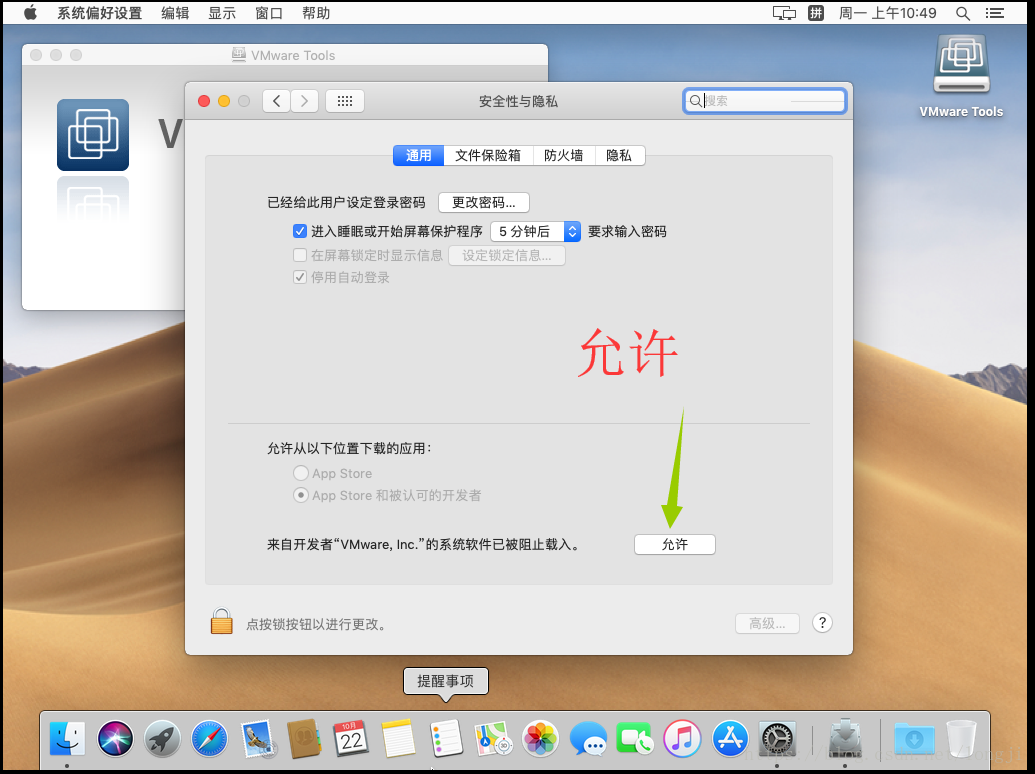Click 允许 button for VMware software
The height and width of the screenshot is (774, 1035).
[675, 544]
